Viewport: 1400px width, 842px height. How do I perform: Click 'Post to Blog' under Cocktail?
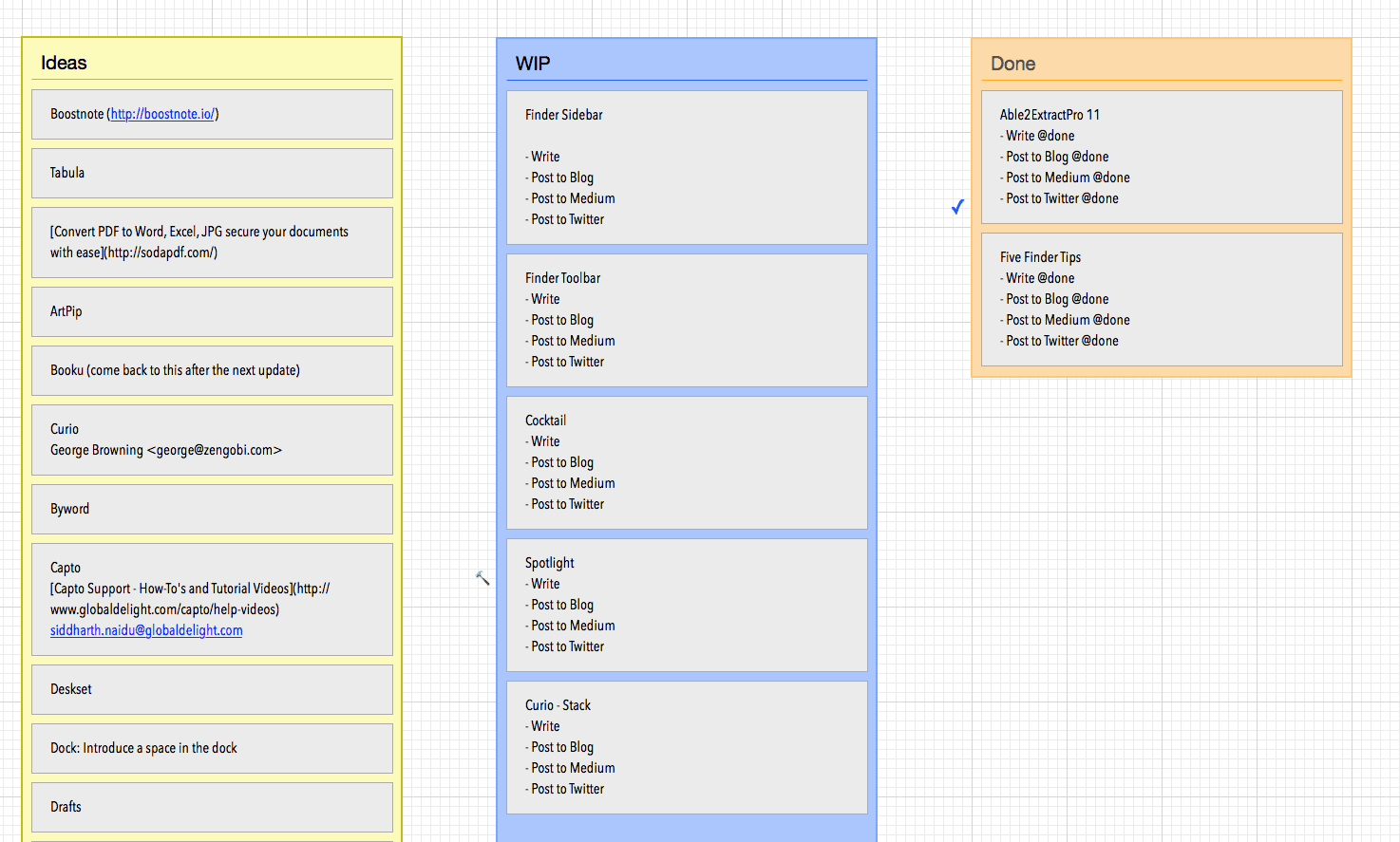559,462
